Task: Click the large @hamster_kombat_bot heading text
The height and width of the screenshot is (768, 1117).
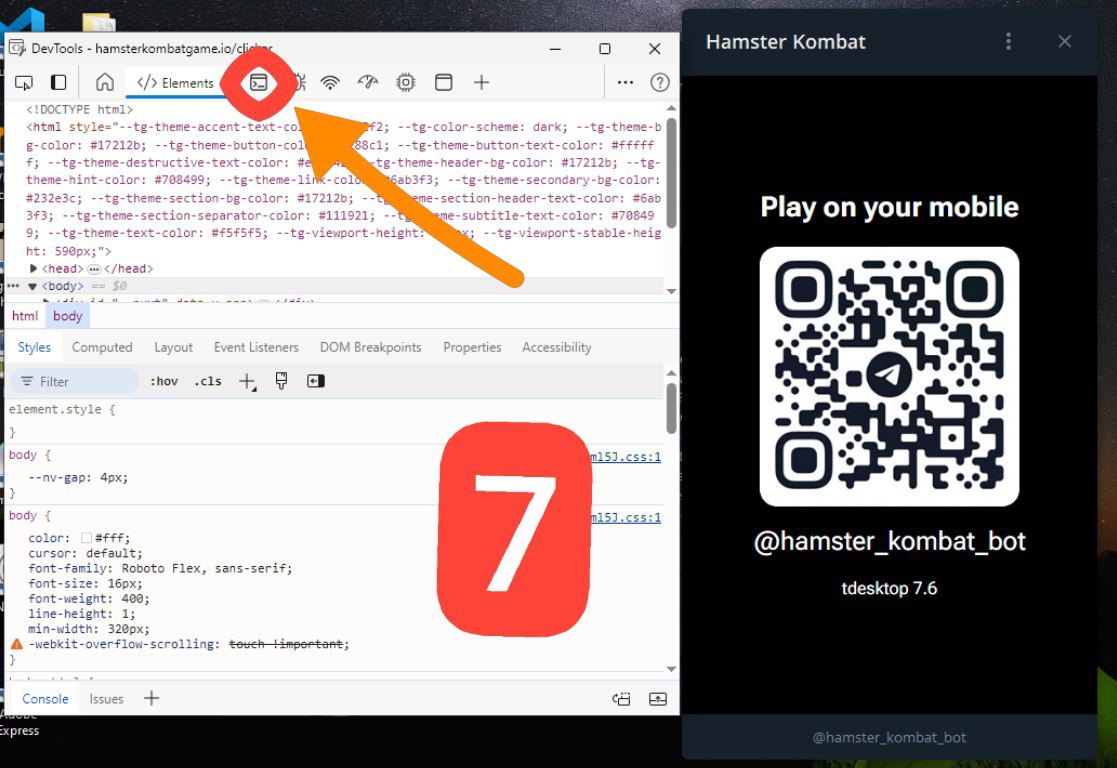Action: (889, 541)
